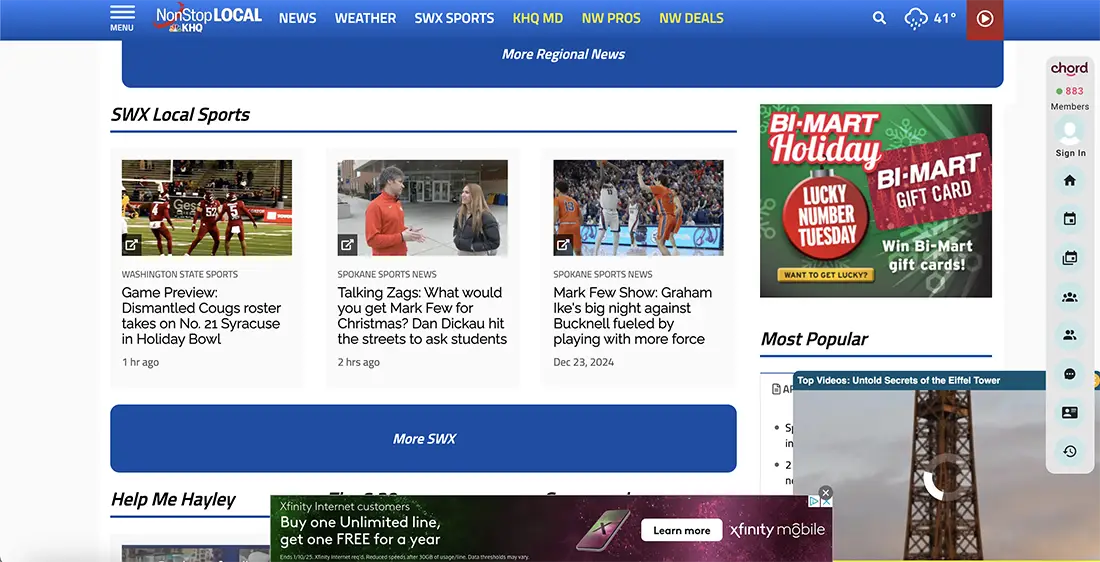Open the NEWS menu
This screenshot has height=562, width=1100.
coord(297,18)
